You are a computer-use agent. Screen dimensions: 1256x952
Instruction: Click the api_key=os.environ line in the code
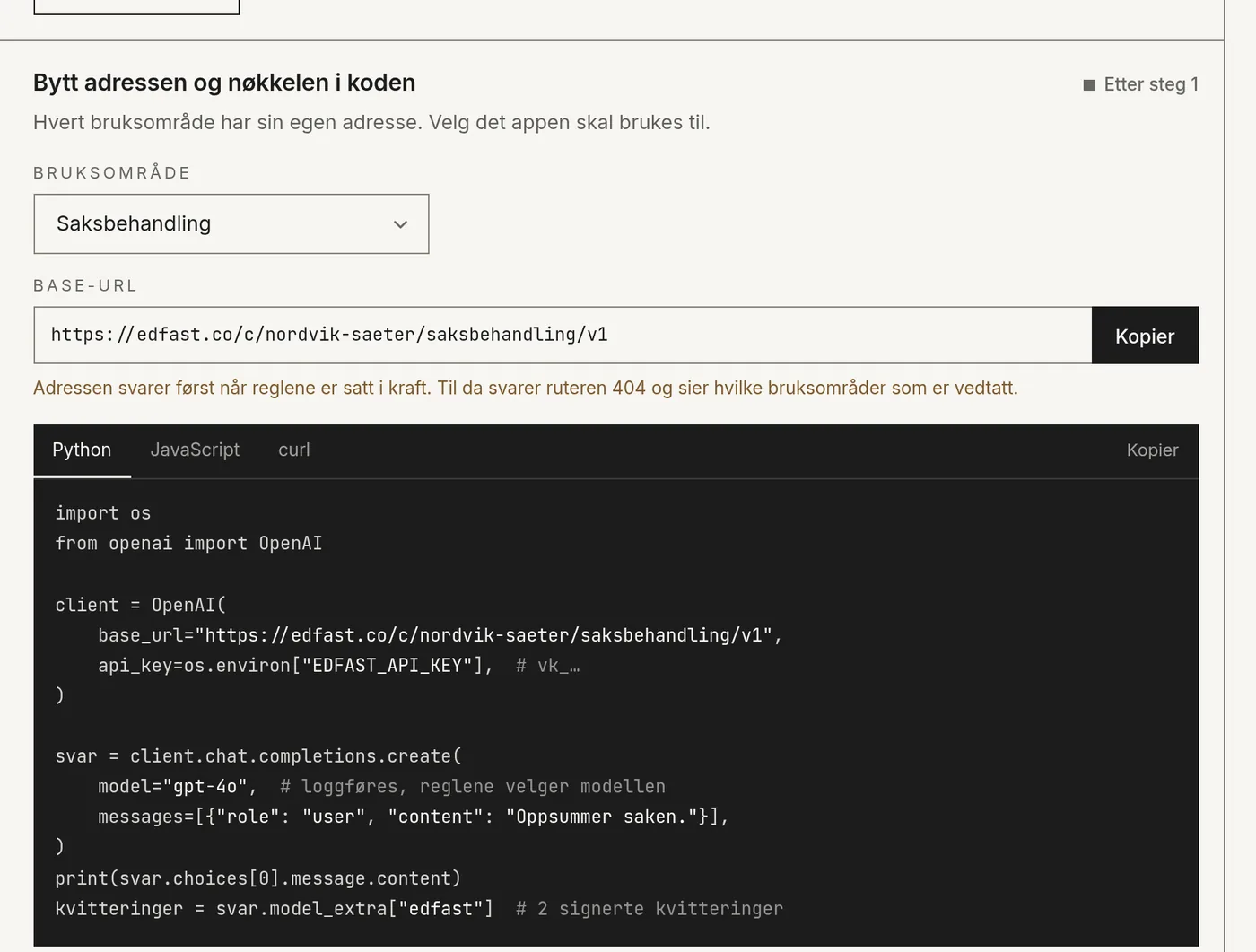pyautogui.click(x=339, y=666)
